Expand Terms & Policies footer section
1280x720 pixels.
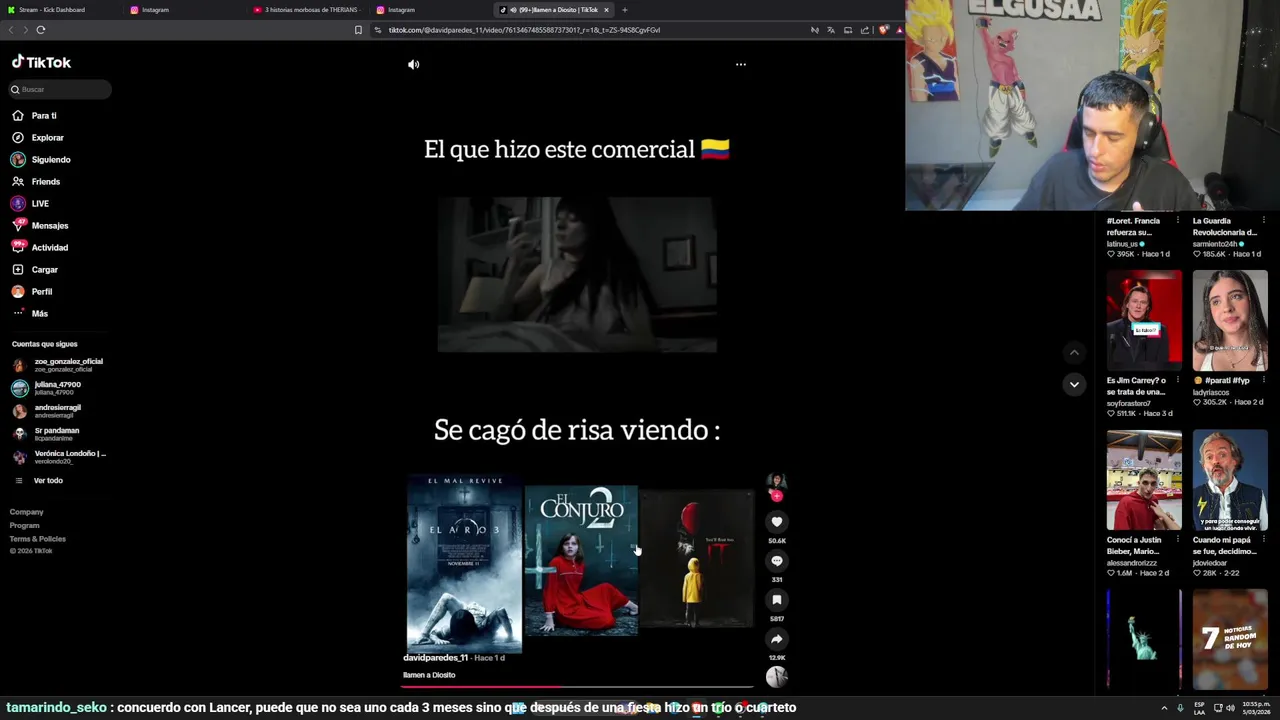(x=38, y=538)
